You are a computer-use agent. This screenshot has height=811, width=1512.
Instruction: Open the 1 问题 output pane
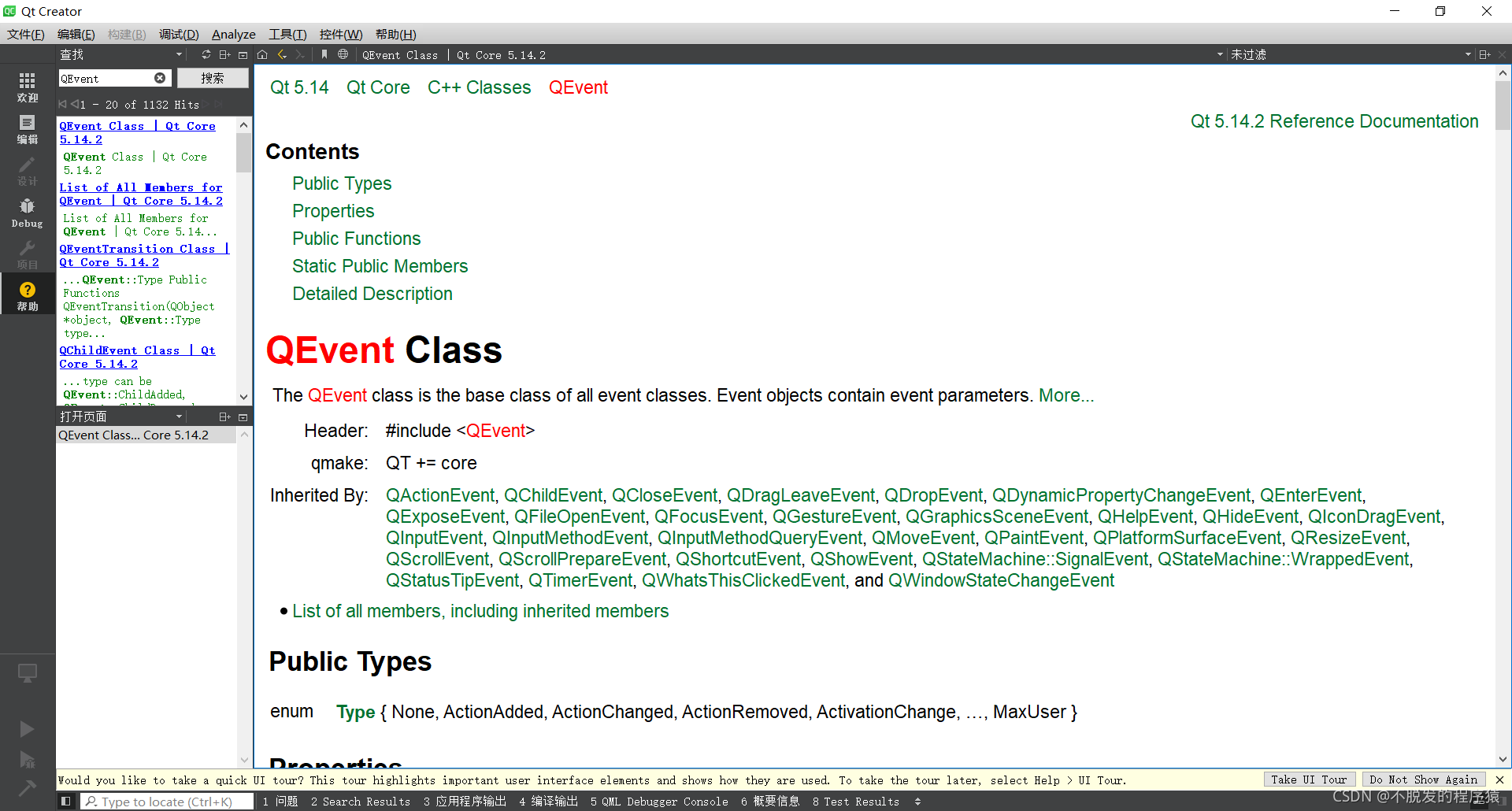click(x=280, y=801)
